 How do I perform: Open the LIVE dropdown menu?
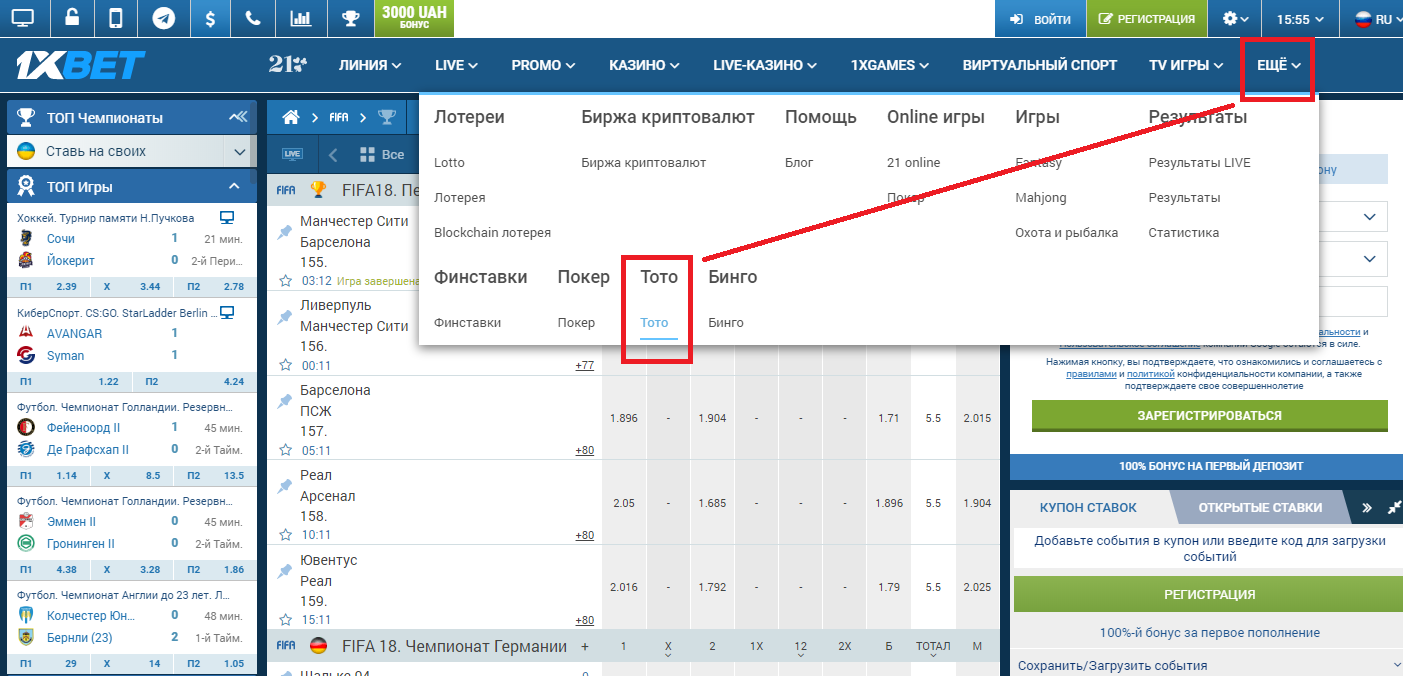pyautogui.click(x=457, y=65)
